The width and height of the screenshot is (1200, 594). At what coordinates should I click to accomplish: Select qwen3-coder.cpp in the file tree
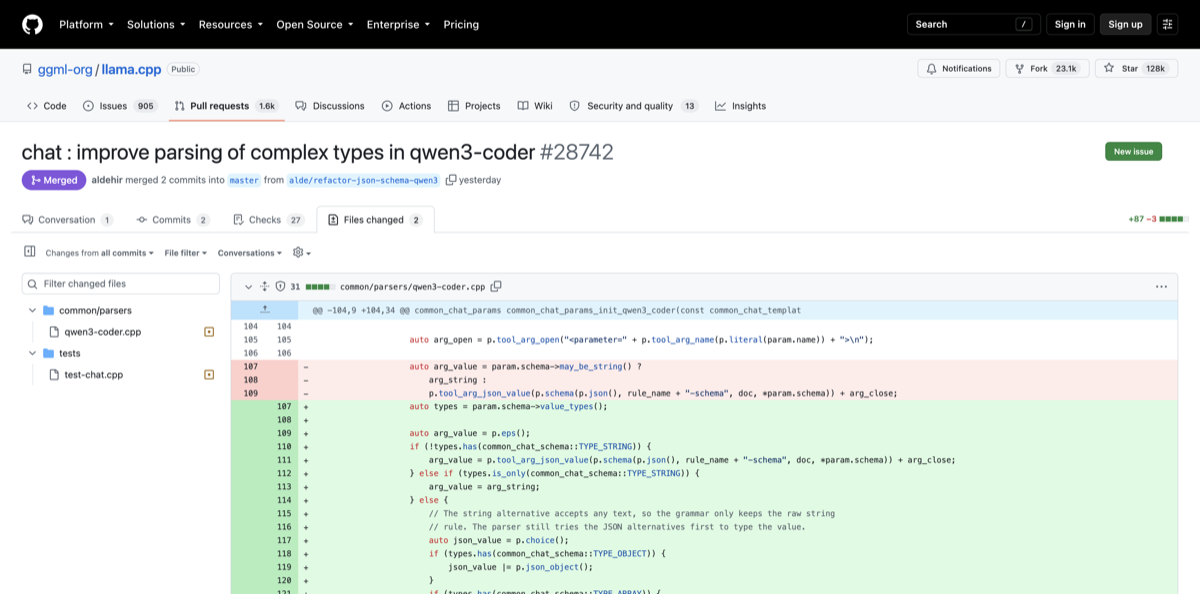[x=103, y=332]
